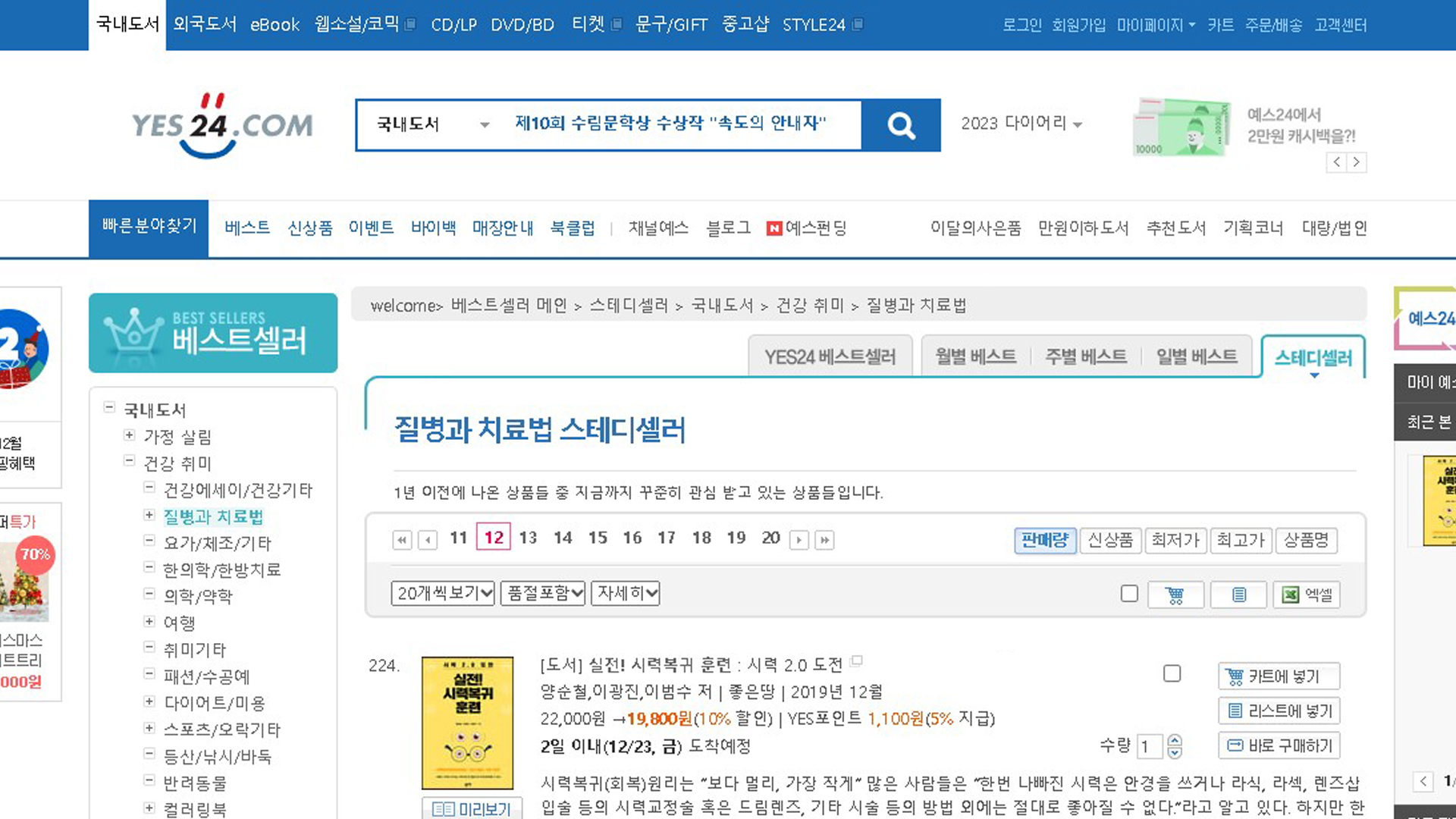Click the YES24.COM logo
Image resolution: width=1456 pixels, height=819 pixels.
[x=221, y=125]
